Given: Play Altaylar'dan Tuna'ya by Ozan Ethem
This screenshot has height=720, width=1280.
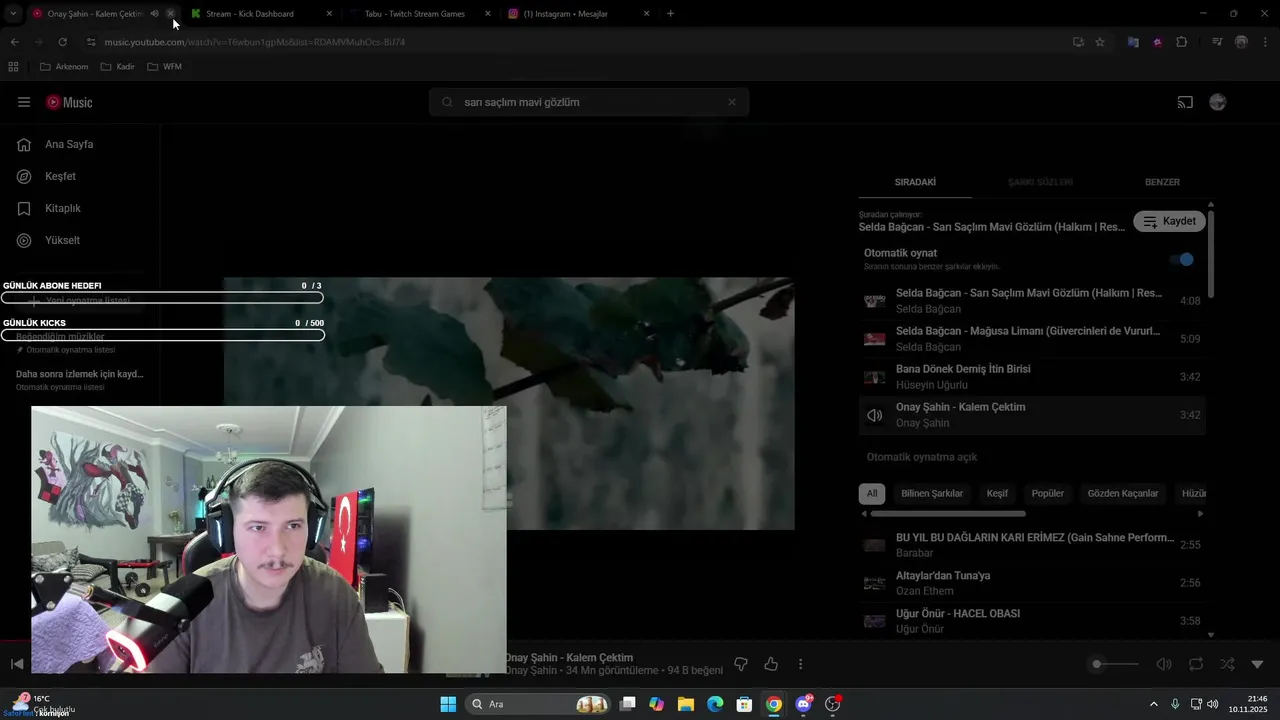Looking at the screenshot, I should pyautogui.click(x=1032, y=583).
